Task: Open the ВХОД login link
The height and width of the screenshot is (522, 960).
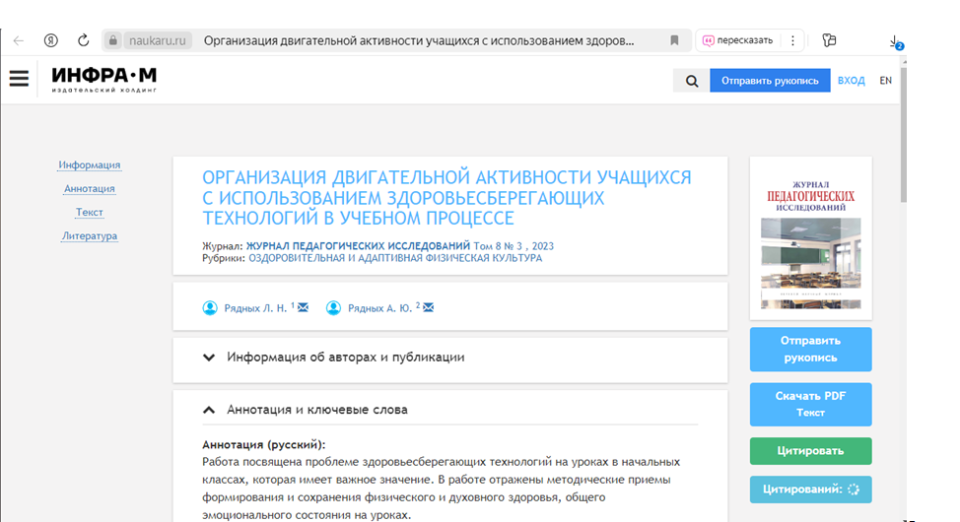Action: 851,81
